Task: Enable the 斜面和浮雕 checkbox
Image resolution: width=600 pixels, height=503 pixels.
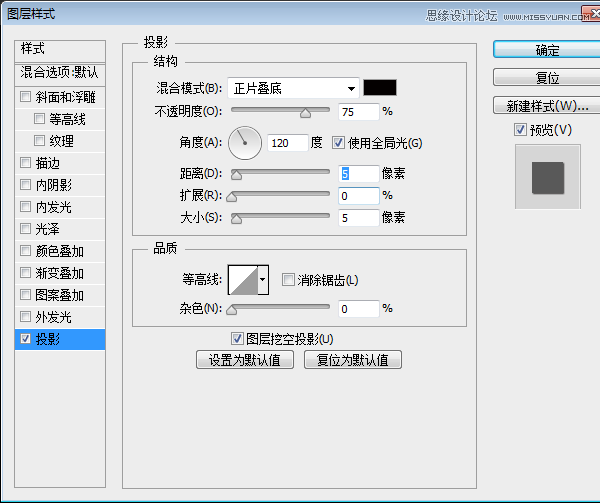Action: (x=25, y=96)
